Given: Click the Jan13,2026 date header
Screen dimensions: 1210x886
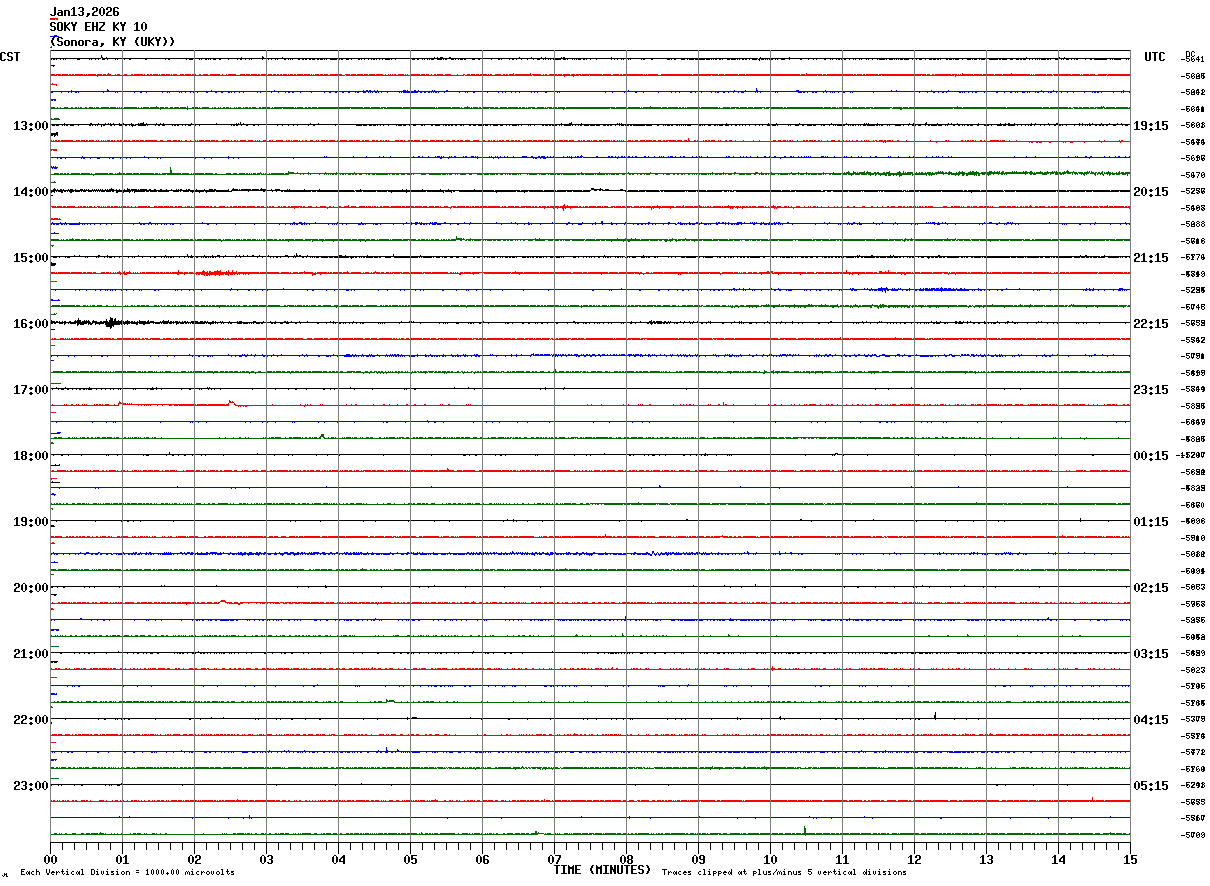Looking at the screenshot, I should pyautogui.click(x=85, y=12).
